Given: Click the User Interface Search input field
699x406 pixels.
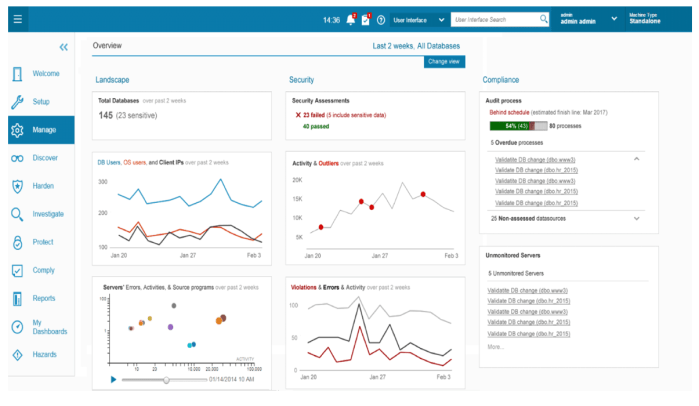Looking at the screenshot, I should pyautogui.click(x=494, y=19).
